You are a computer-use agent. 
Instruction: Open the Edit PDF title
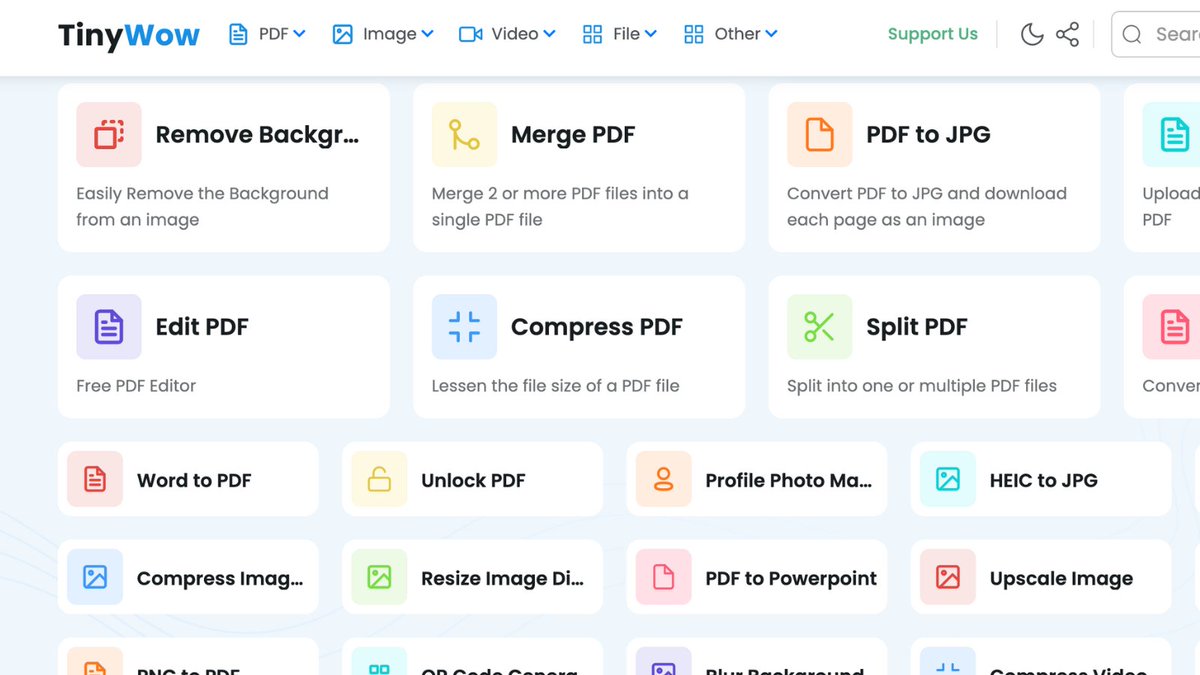coord(202,327)
